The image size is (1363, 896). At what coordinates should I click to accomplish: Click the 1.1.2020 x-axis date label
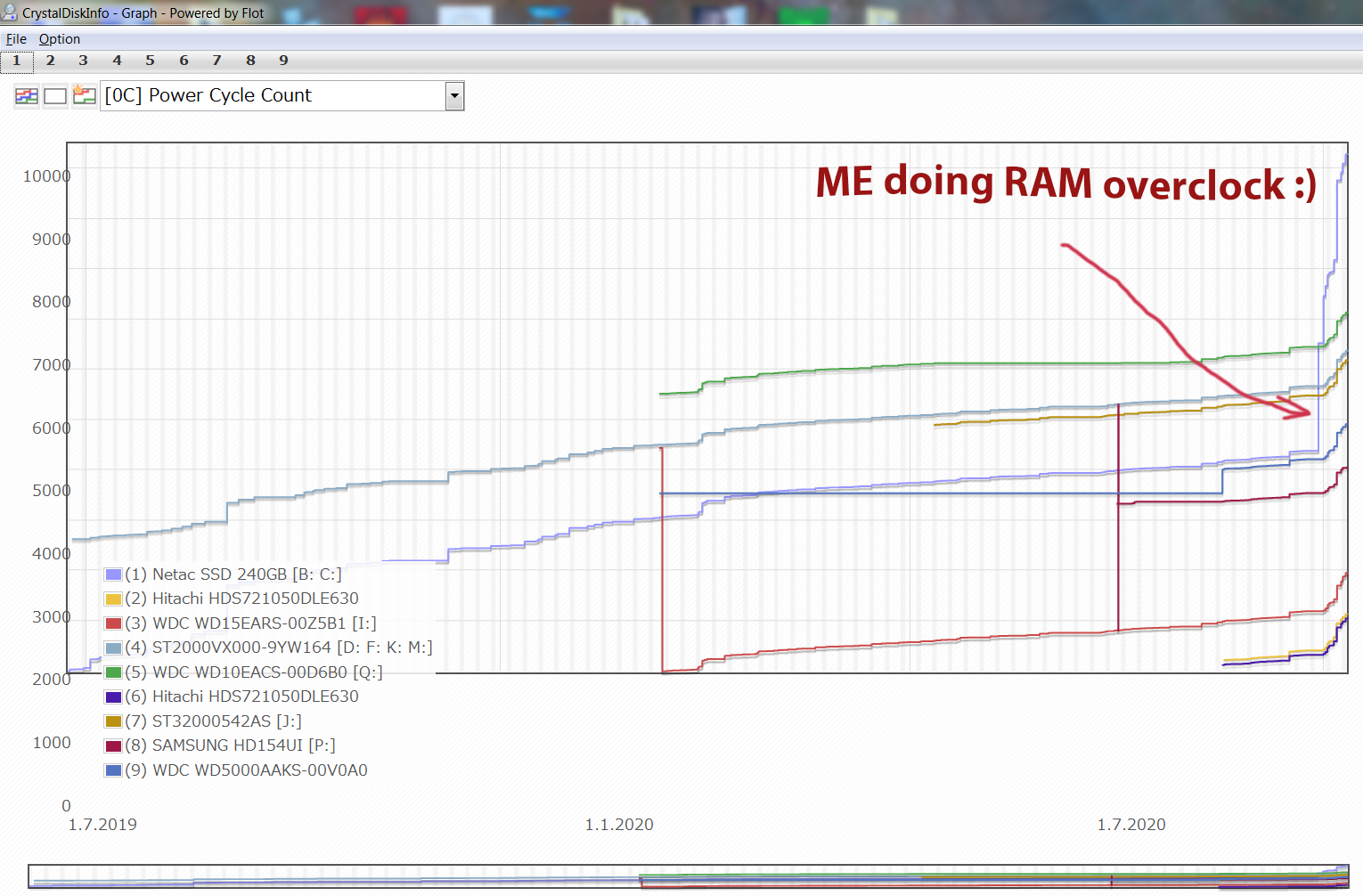click(x=619, y=825)
